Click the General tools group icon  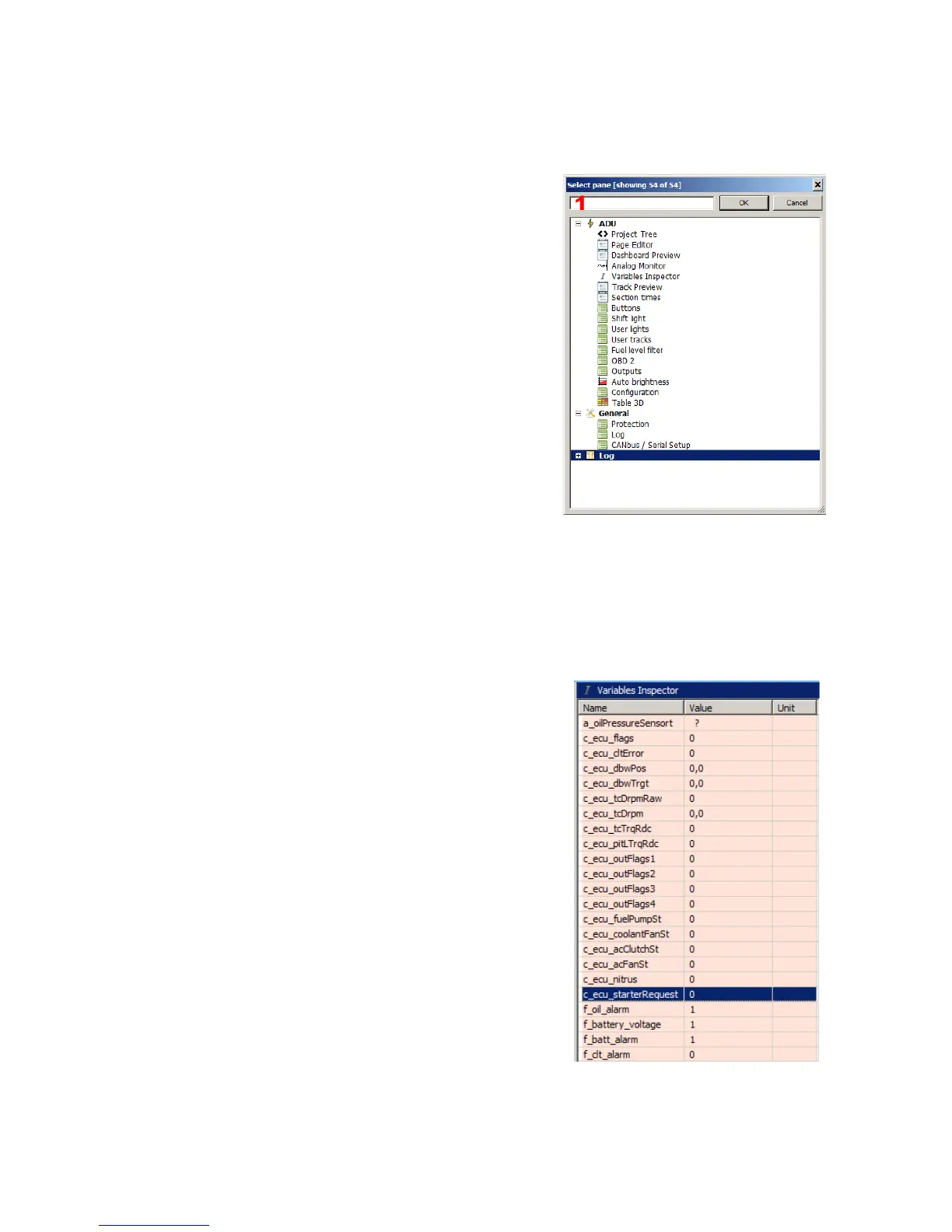click(x=590, y=413)
